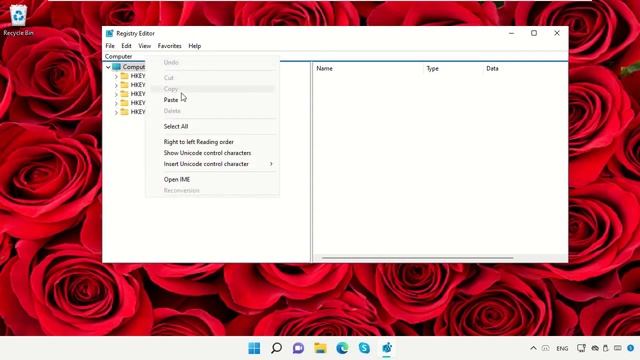Click the horizontal scrollbar in values pane
The width and height of the screenshot is (640, 360).
(x=417, y=258)
